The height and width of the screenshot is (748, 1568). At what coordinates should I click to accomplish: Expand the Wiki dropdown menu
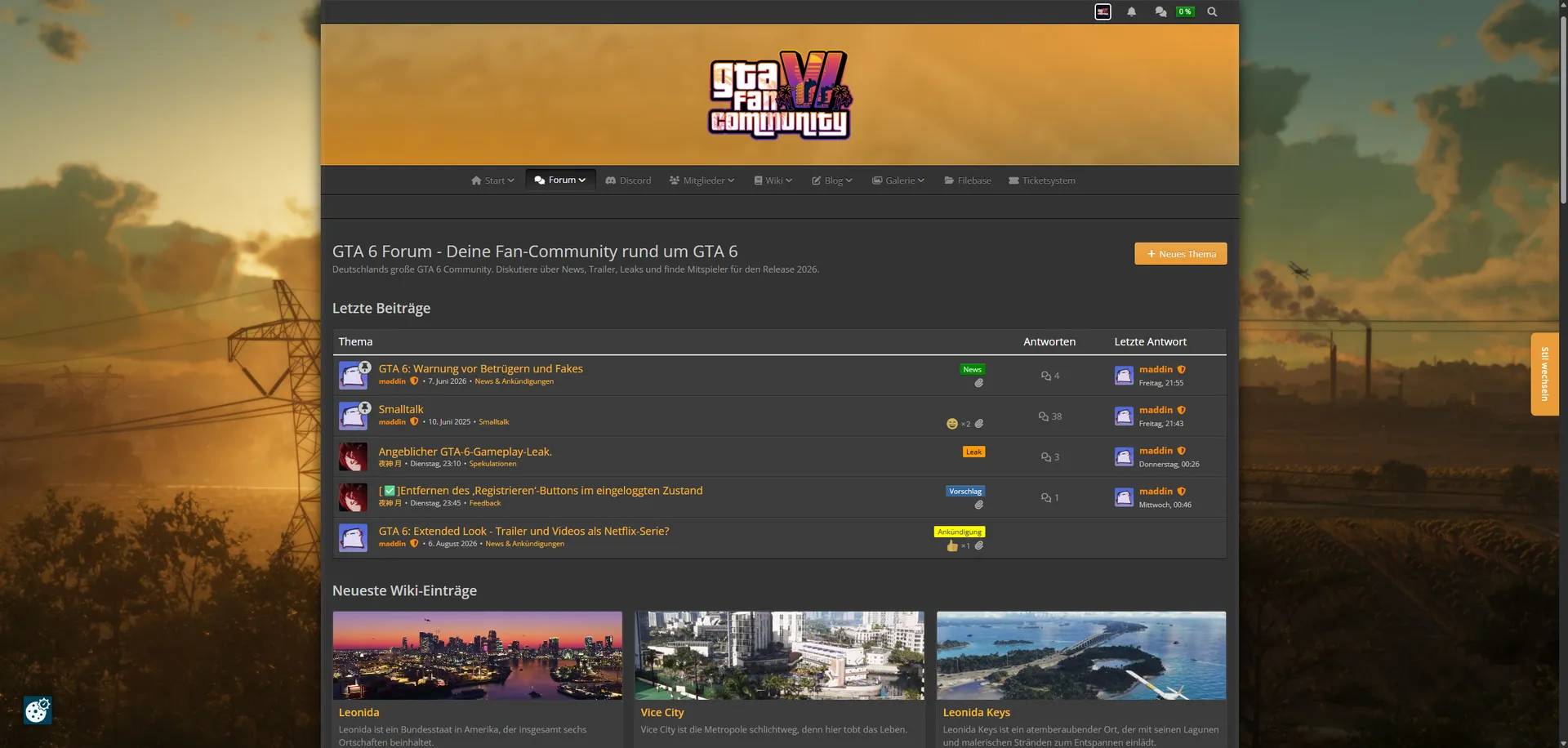773,180
